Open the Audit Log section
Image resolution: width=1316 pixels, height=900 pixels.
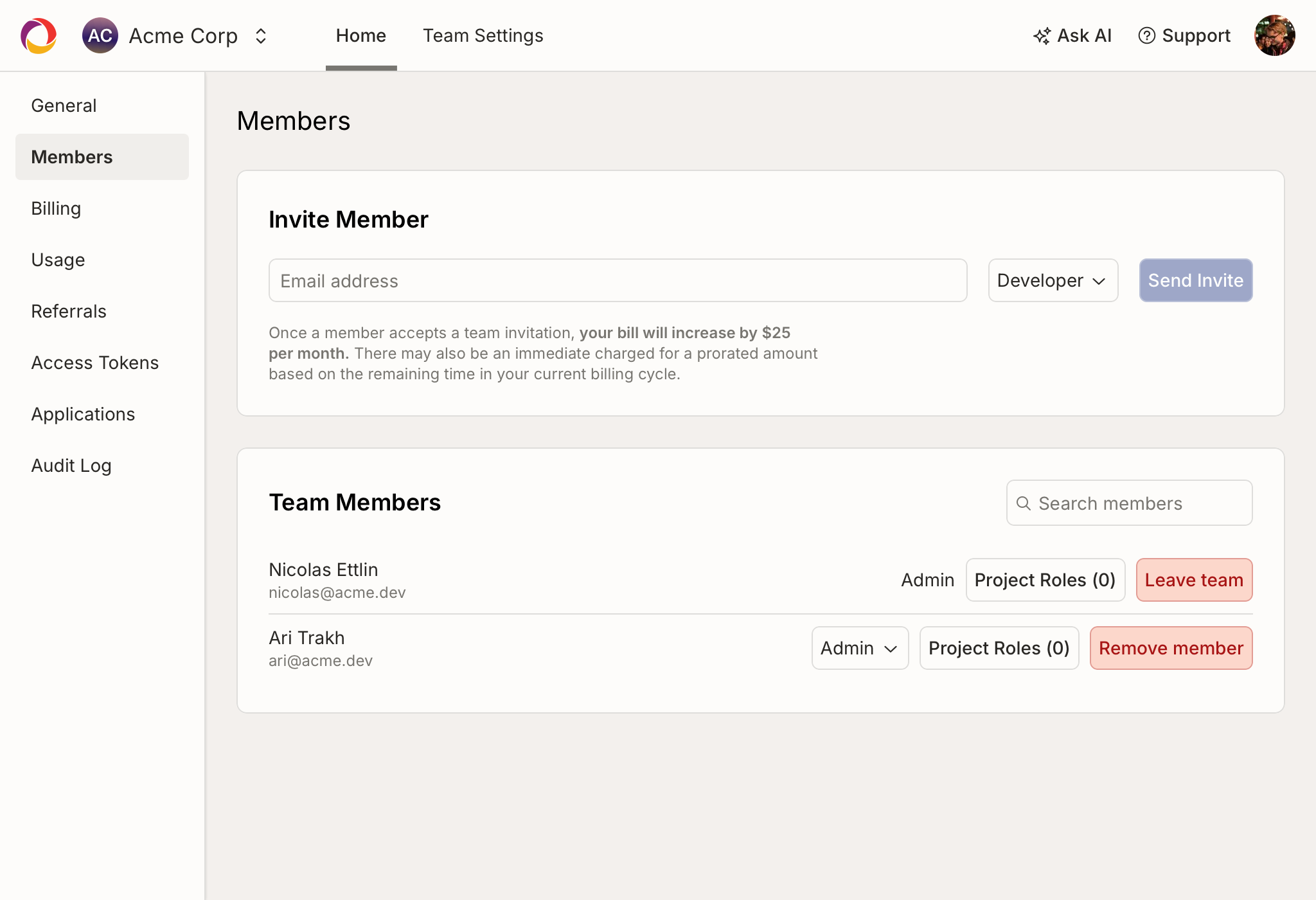(71, 465)
